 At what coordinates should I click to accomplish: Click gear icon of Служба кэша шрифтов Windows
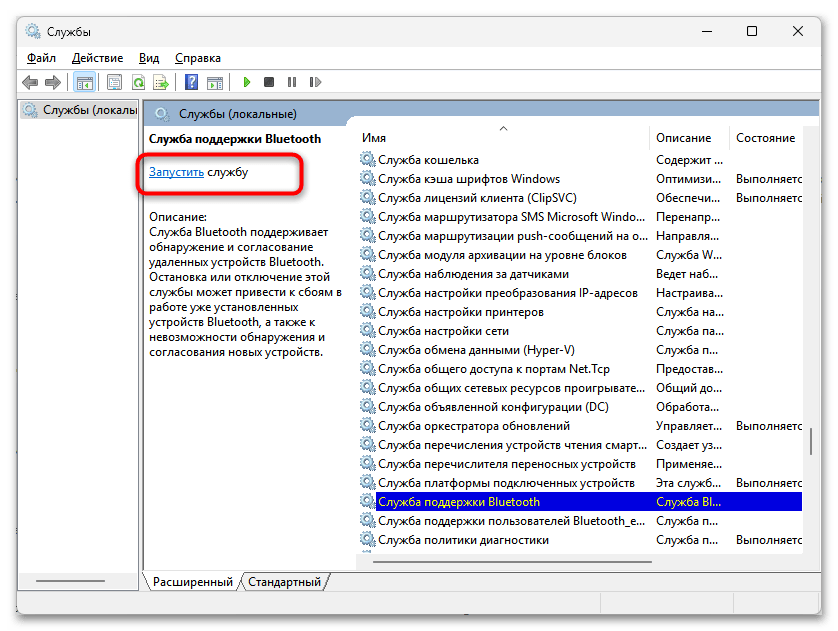tap(367, 178)
